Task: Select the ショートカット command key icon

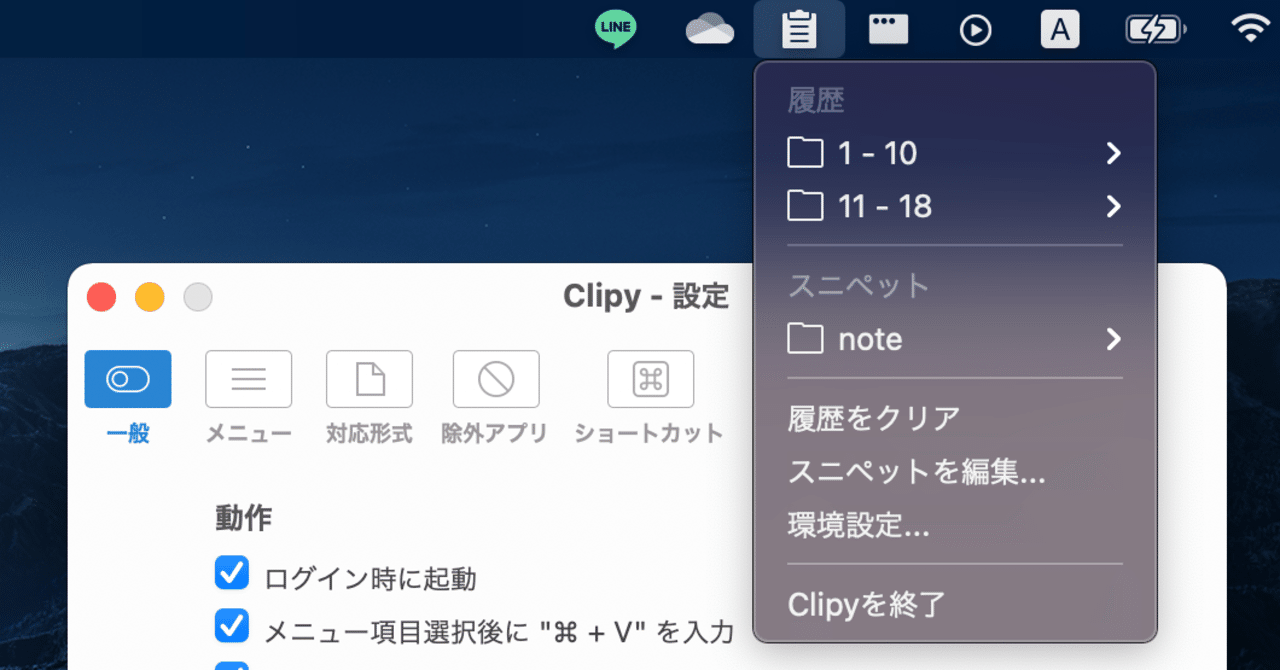Action: point(651,379)
